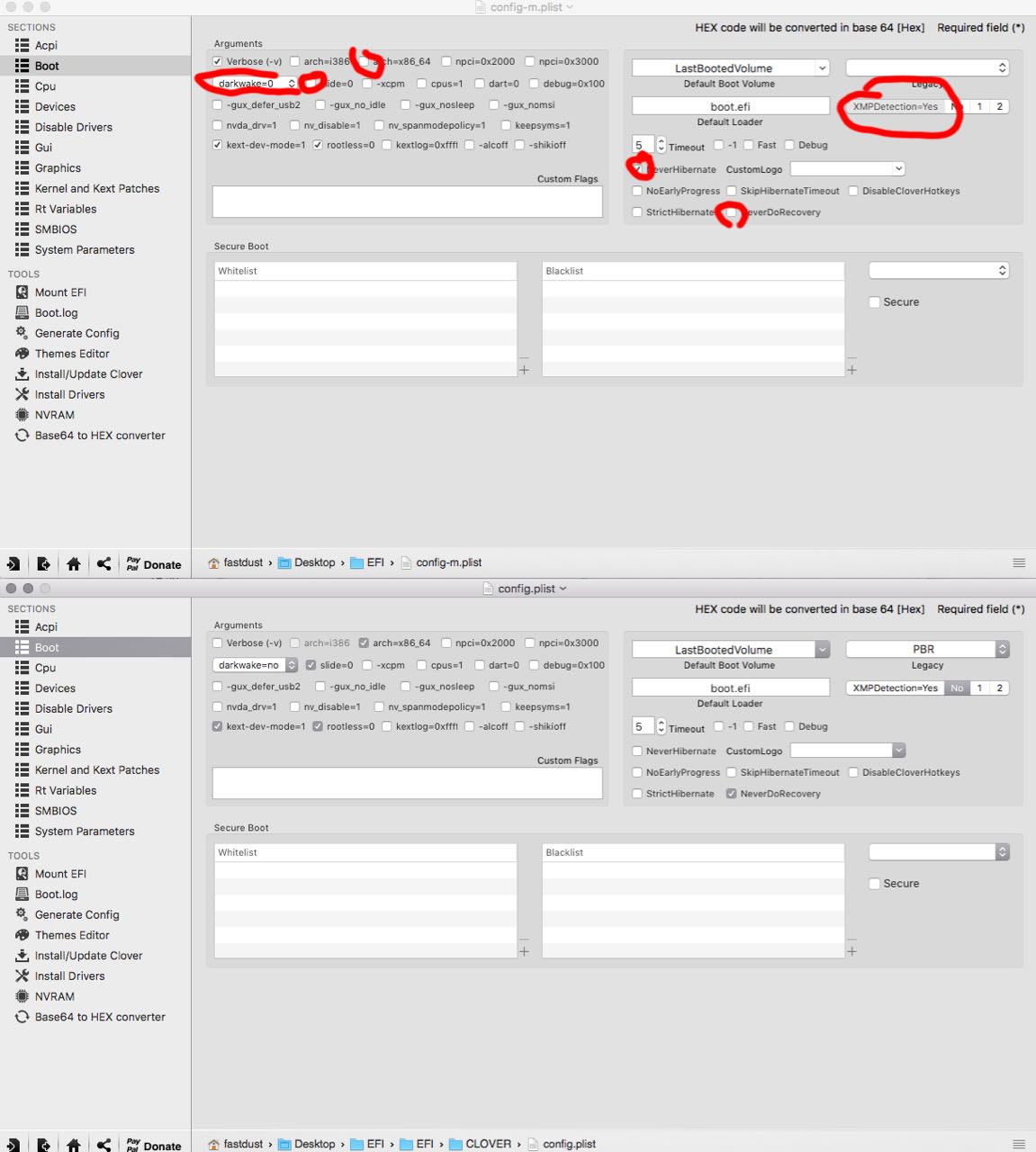Click Timeout stepper arrows in lower config.plist window
1036x1152 pixels.
point(662,726)
